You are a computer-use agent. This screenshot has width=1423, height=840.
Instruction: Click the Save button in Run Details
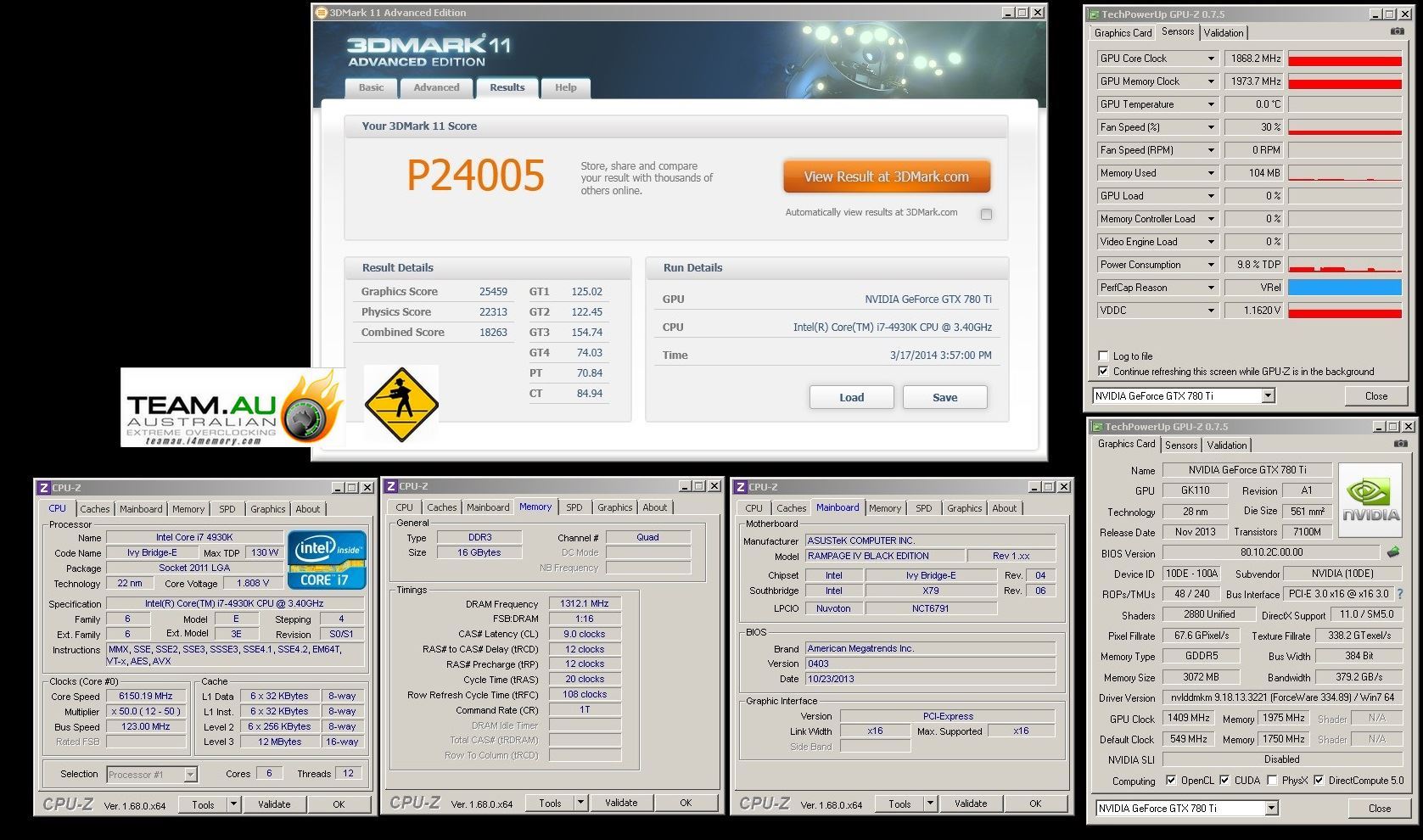point(945,397)
